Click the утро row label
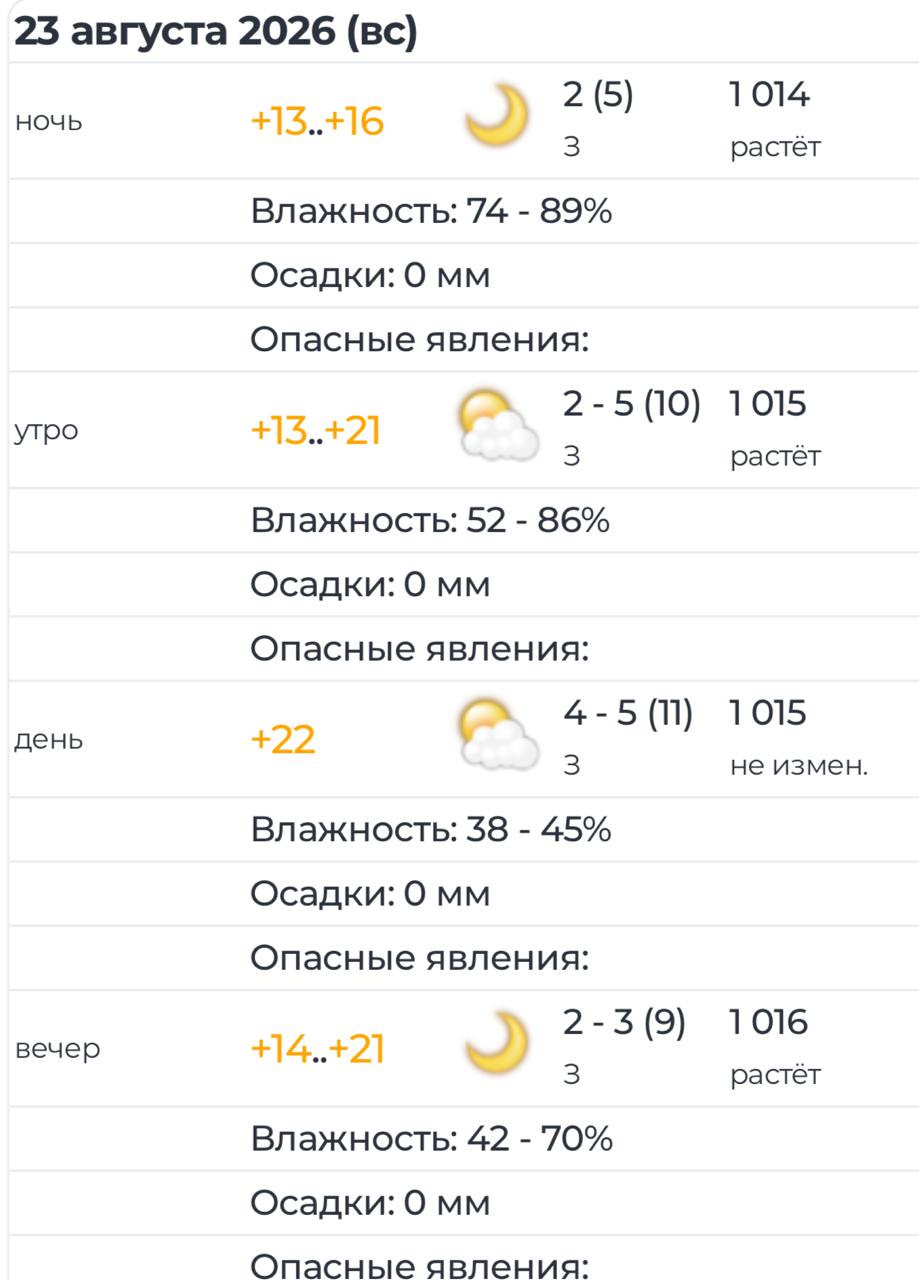919x1280 pixels. 46,432
